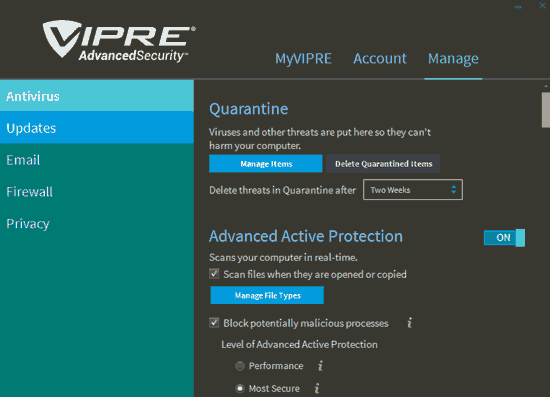This screenshot has height=397, width=550.
Task: Show info icon next to Performance
Action: point(320,366)
